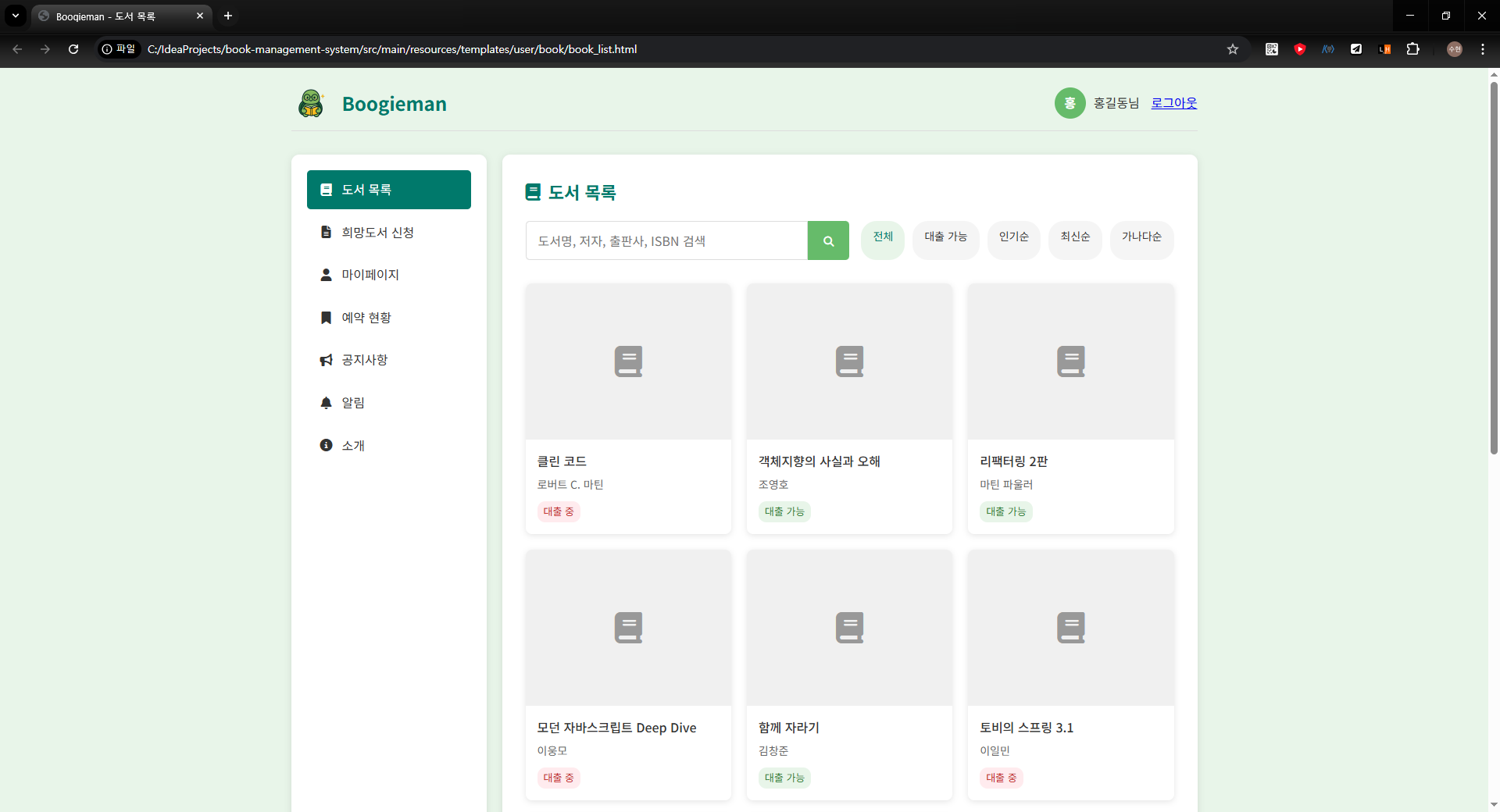The image size is (1500, 812).
Task: Expand the tab search dropdown arrow
Action: click(x=15, y=16)
